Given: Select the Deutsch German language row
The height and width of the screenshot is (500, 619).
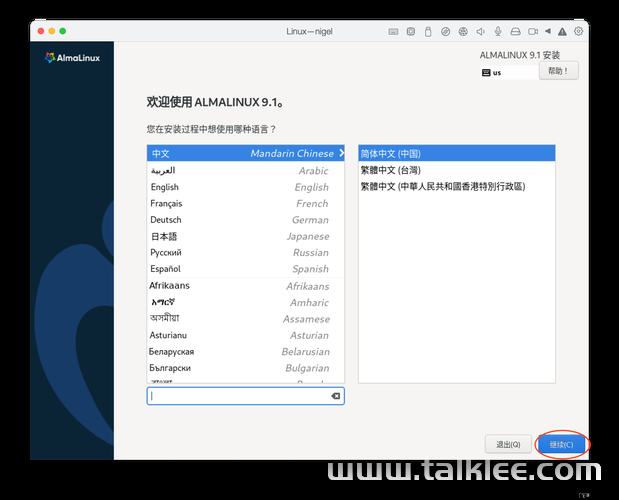Looking at the screenshot, I should [x=246, y=220].
